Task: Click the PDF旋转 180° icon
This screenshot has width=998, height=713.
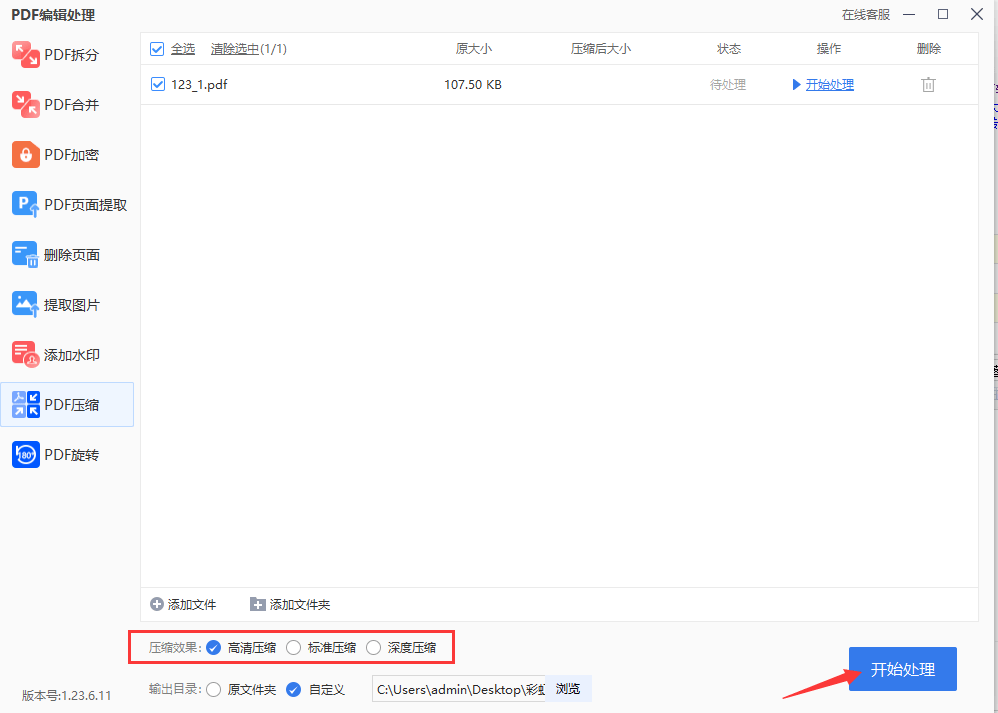Action: pos(25,455)
